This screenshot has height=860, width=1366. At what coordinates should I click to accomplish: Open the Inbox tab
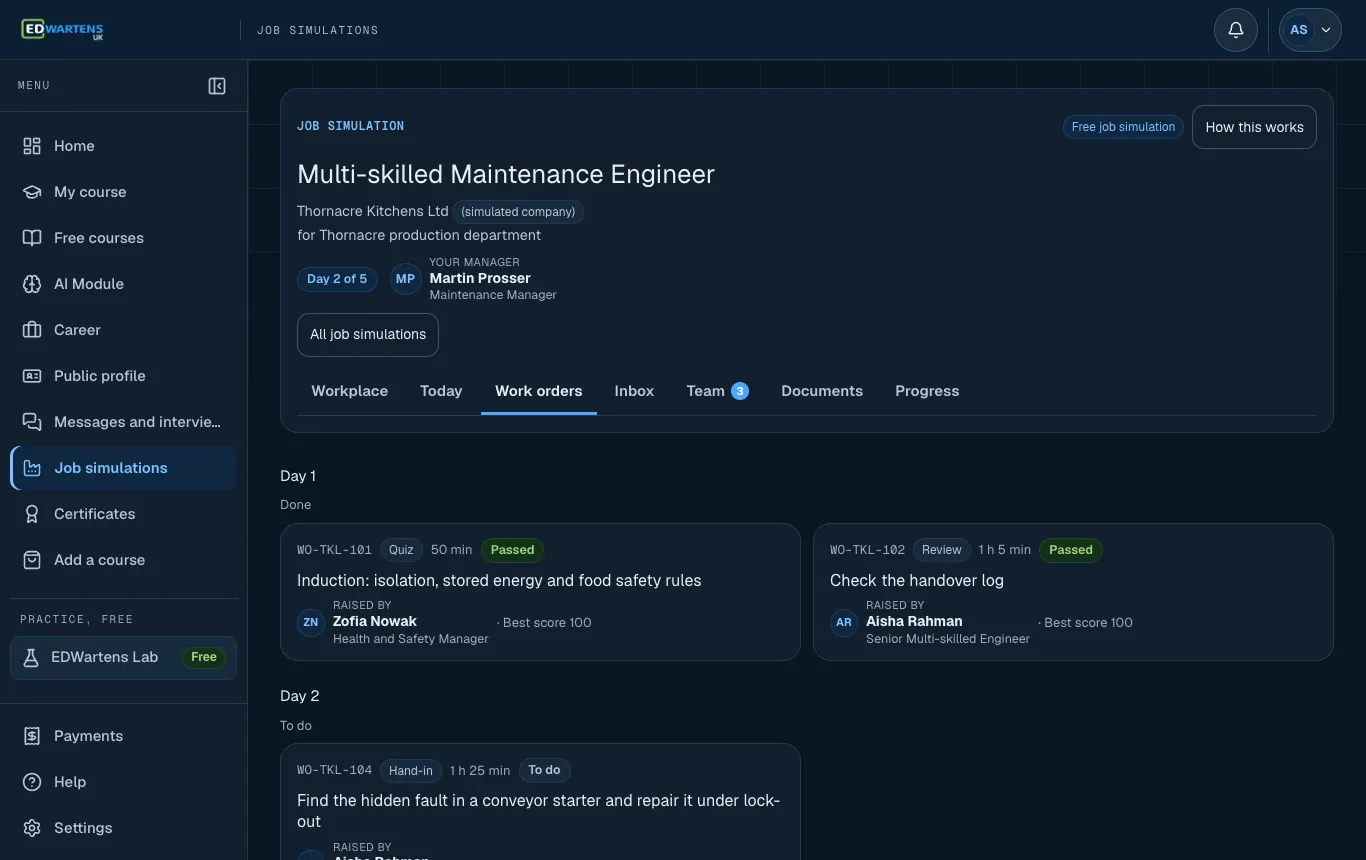tap(634, 391)
